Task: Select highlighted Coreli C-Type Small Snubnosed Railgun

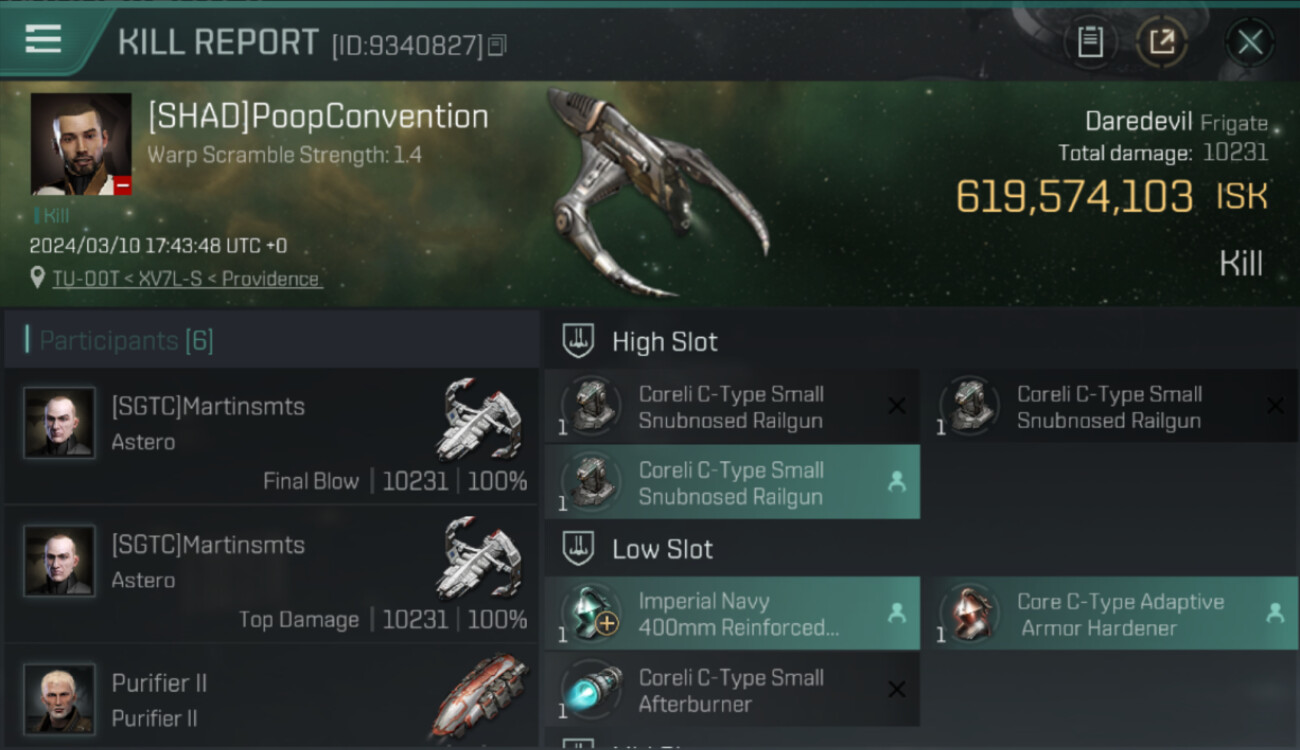Action: point(732,483)
